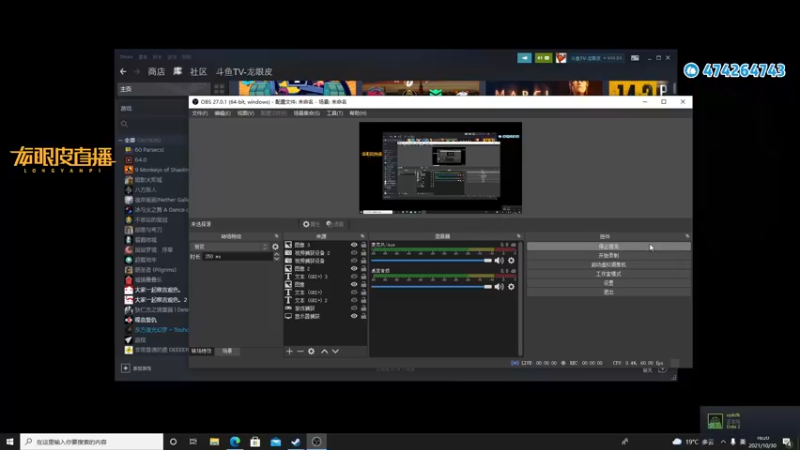Click the Windows taskbar search box
The height and width of the screenshot is (450, 800).
(x=92, y=441)
